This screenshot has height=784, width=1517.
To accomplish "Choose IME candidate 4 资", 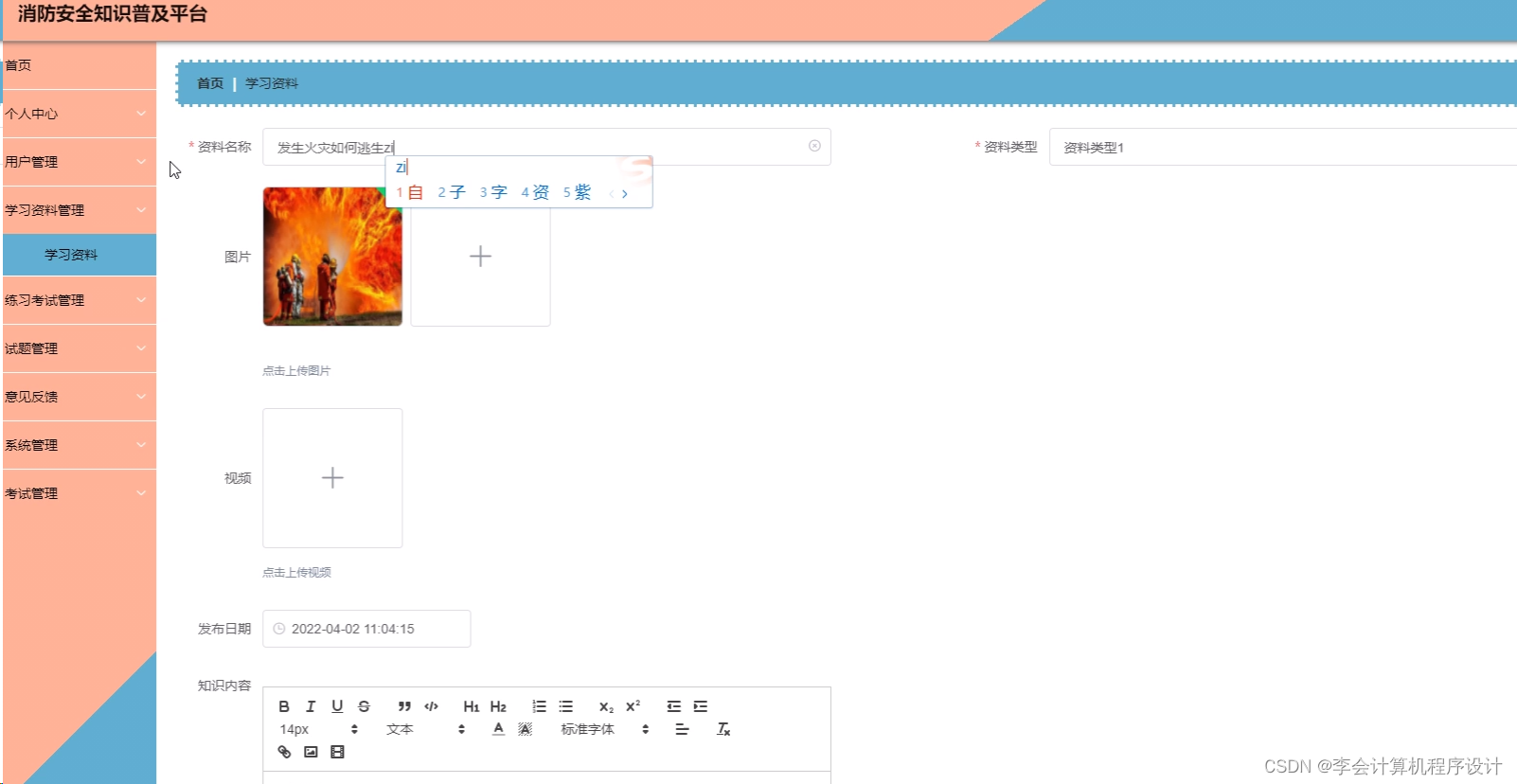I will click(535, 192).
